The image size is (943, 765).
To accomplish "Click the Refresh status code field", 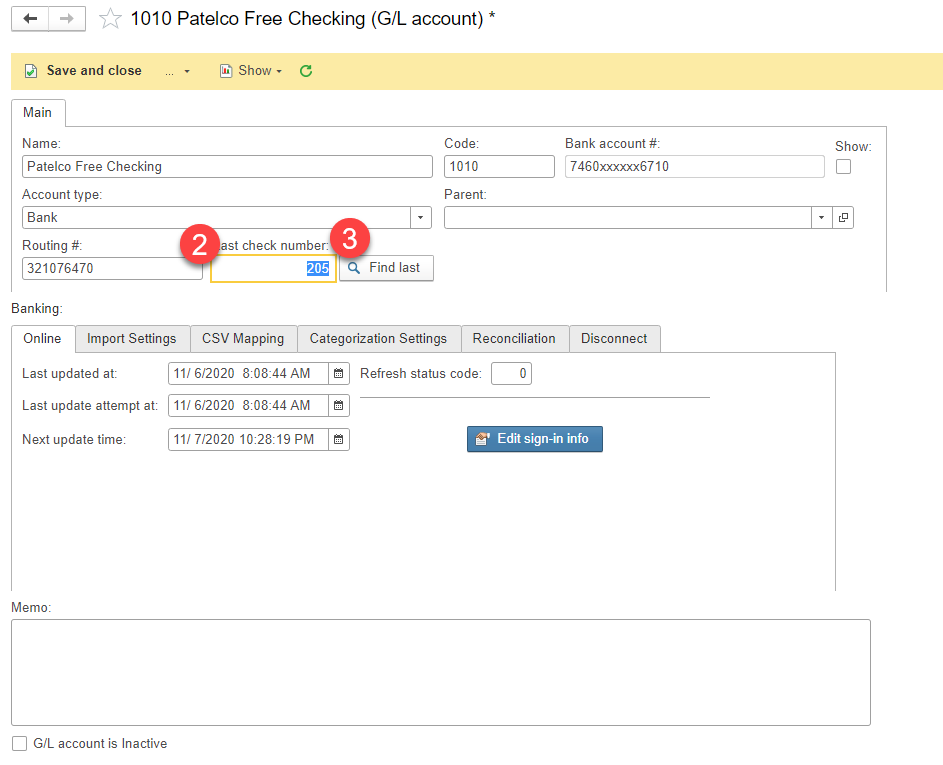I will pos(511,373).
